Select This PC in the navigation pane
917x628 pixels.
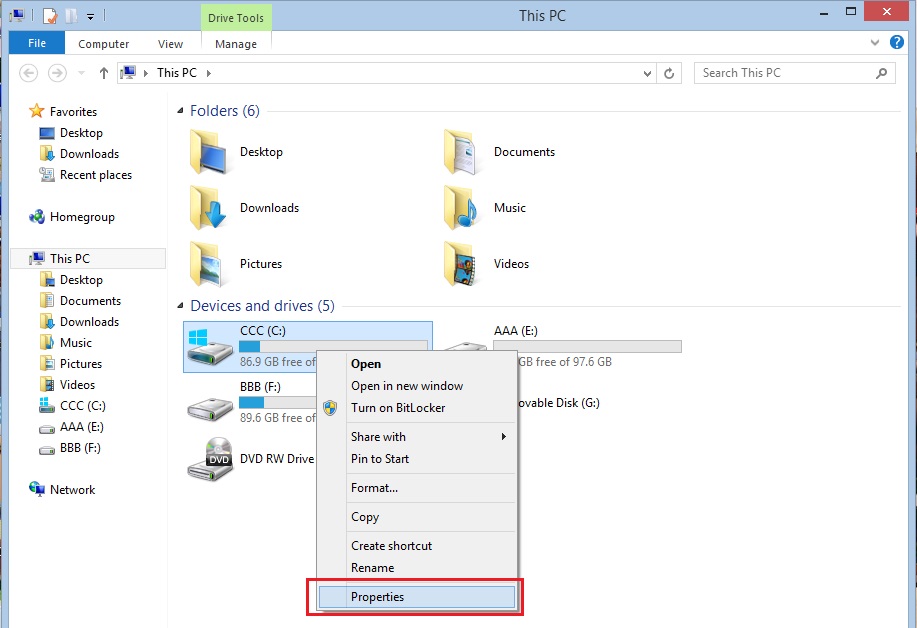(70, 258)
